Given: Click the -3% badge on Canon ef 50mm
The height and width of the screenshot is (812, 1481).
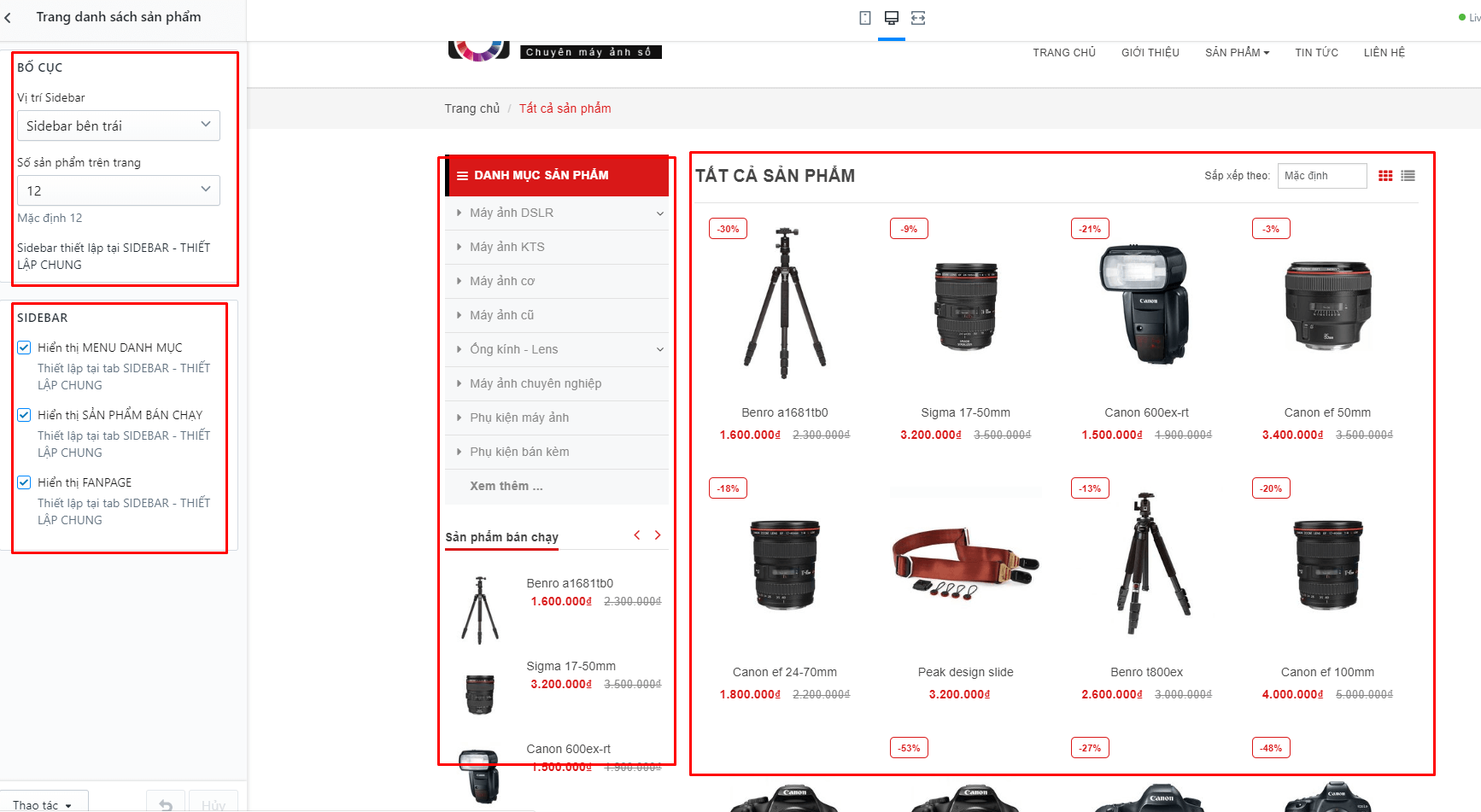Looking at the screenshot, I should point(1272,229).
